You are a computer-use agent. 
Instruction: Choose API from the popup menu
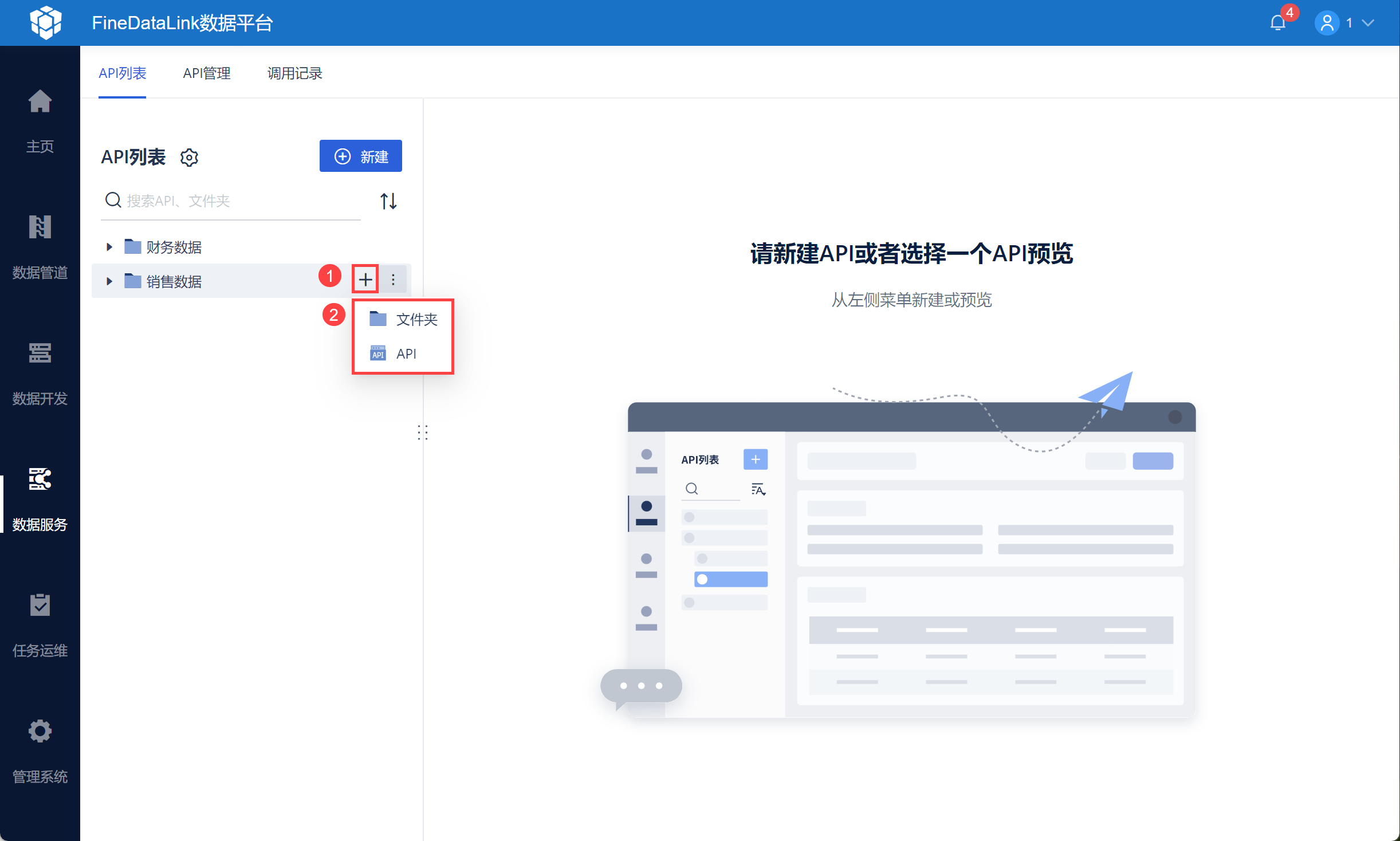403,353
